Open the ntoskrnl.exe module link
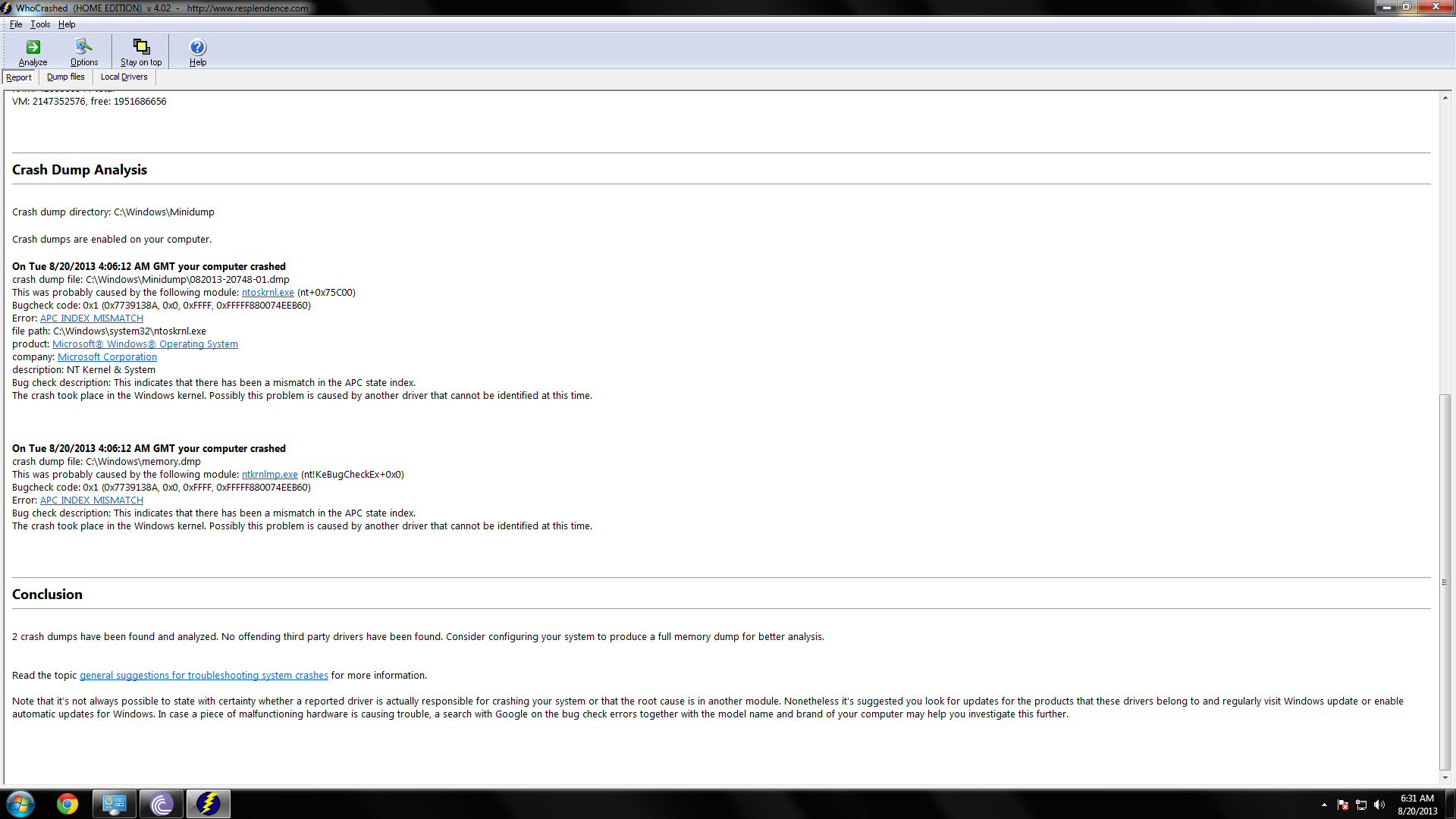Screen dimensions: 1456x819 click(x=268, y=293)
